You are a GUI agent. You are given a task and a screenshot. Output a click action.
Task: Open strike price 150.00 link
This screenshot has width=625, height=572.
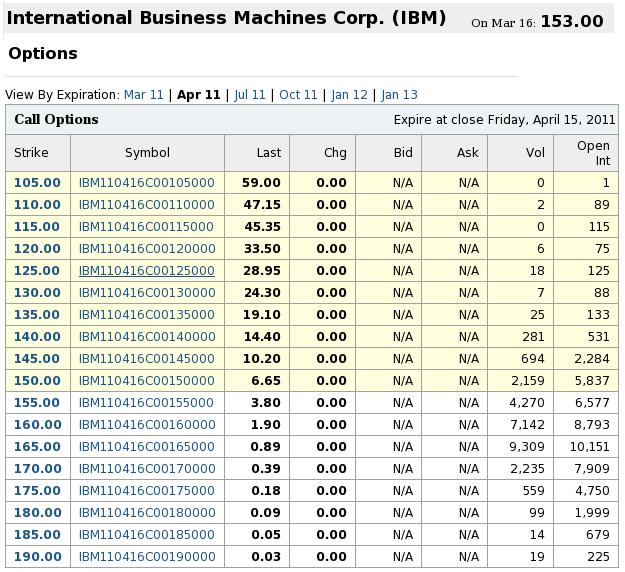[x=37, y=380]
